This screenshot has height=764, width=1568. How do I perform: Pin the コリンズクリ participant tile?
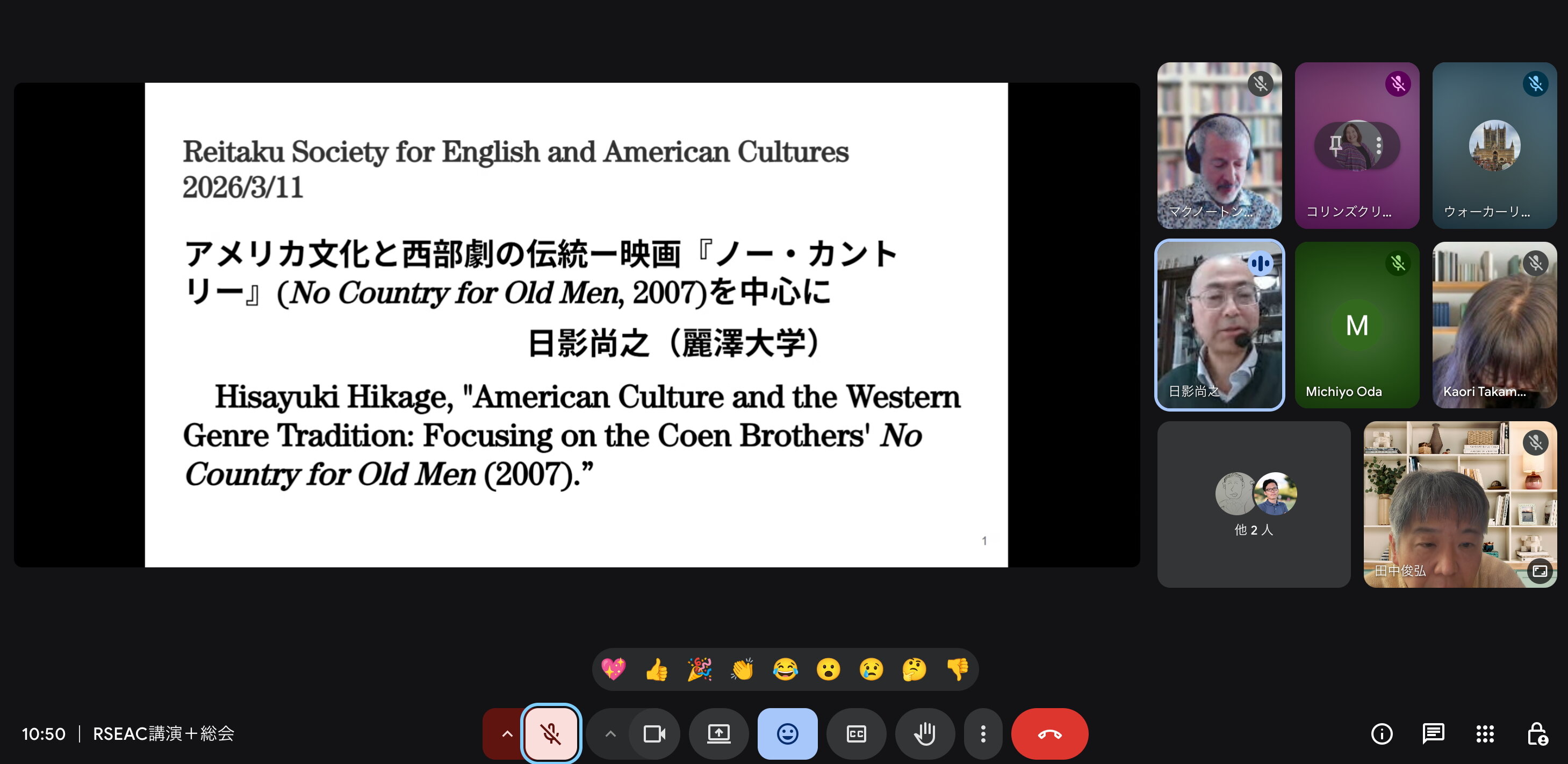pos(1335,146)
